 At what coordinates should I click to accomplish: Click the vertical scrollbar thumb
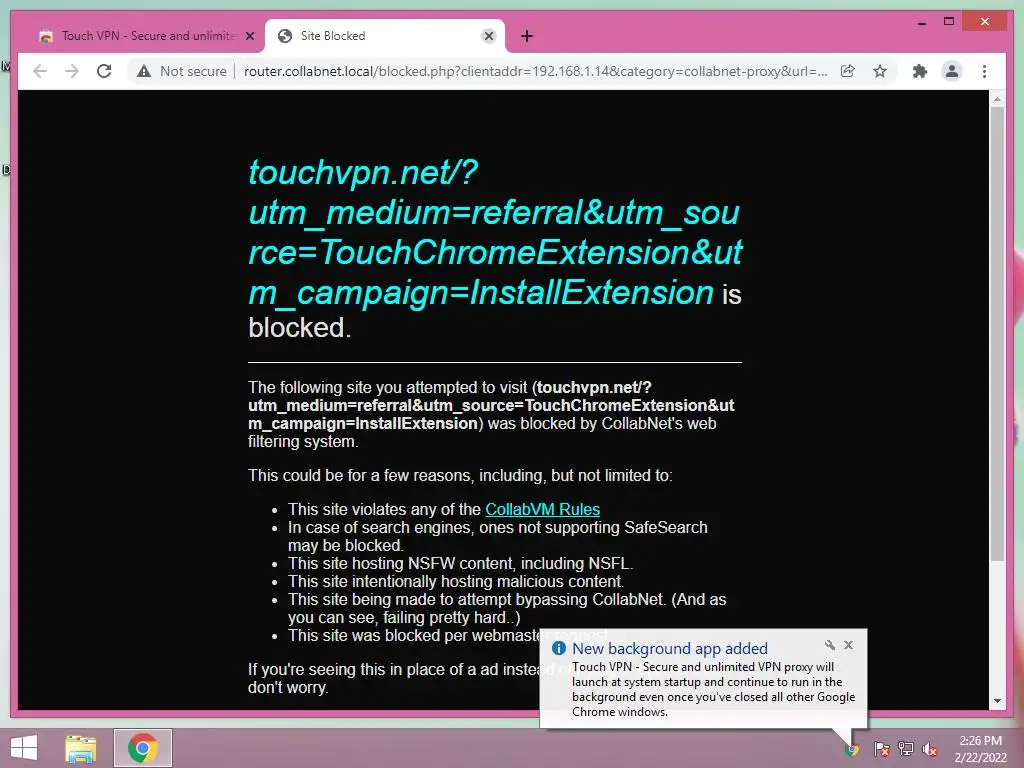[x=997, y=333]
